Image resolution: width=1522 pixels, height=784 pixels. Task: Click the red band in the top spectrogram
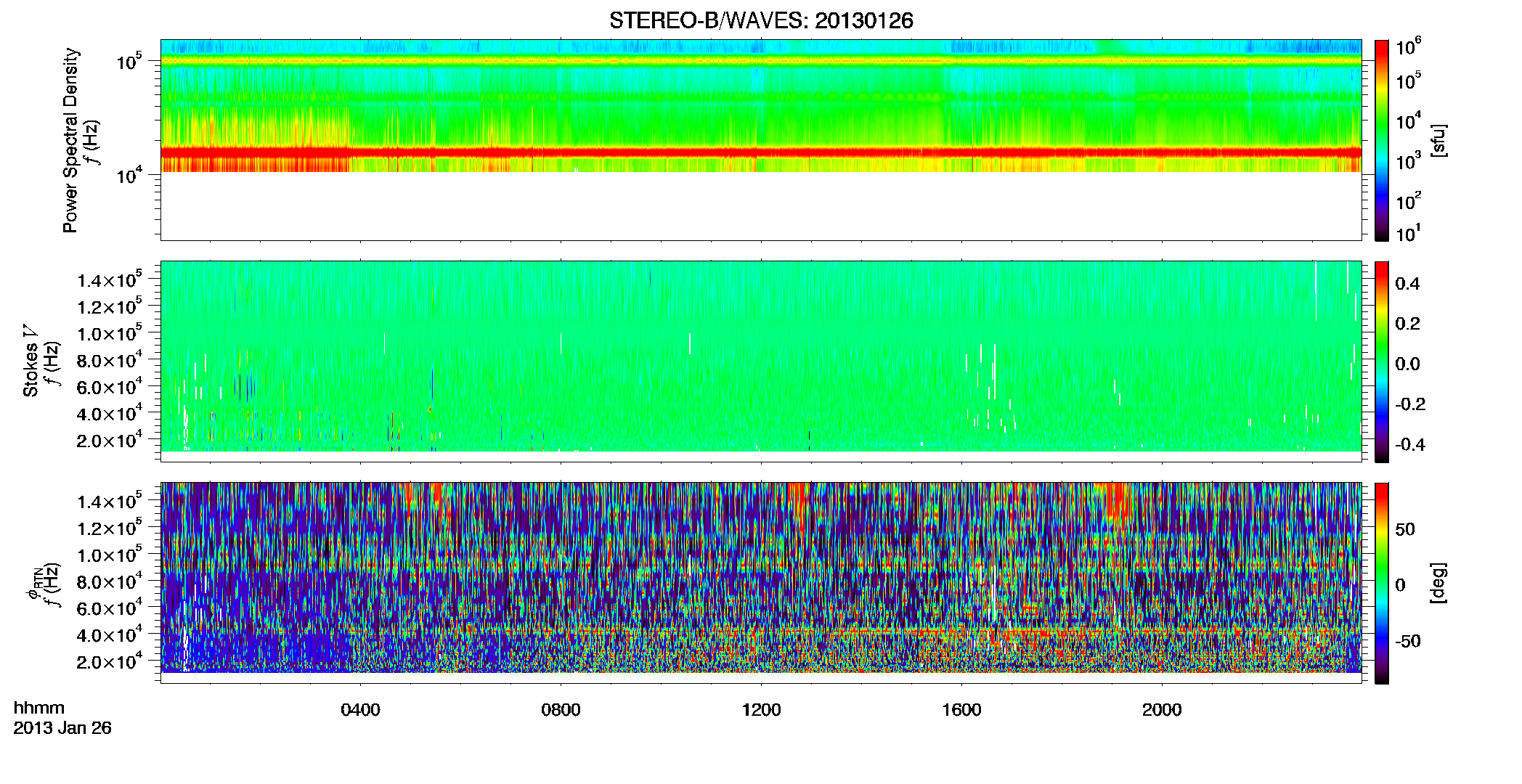[760, 152]
